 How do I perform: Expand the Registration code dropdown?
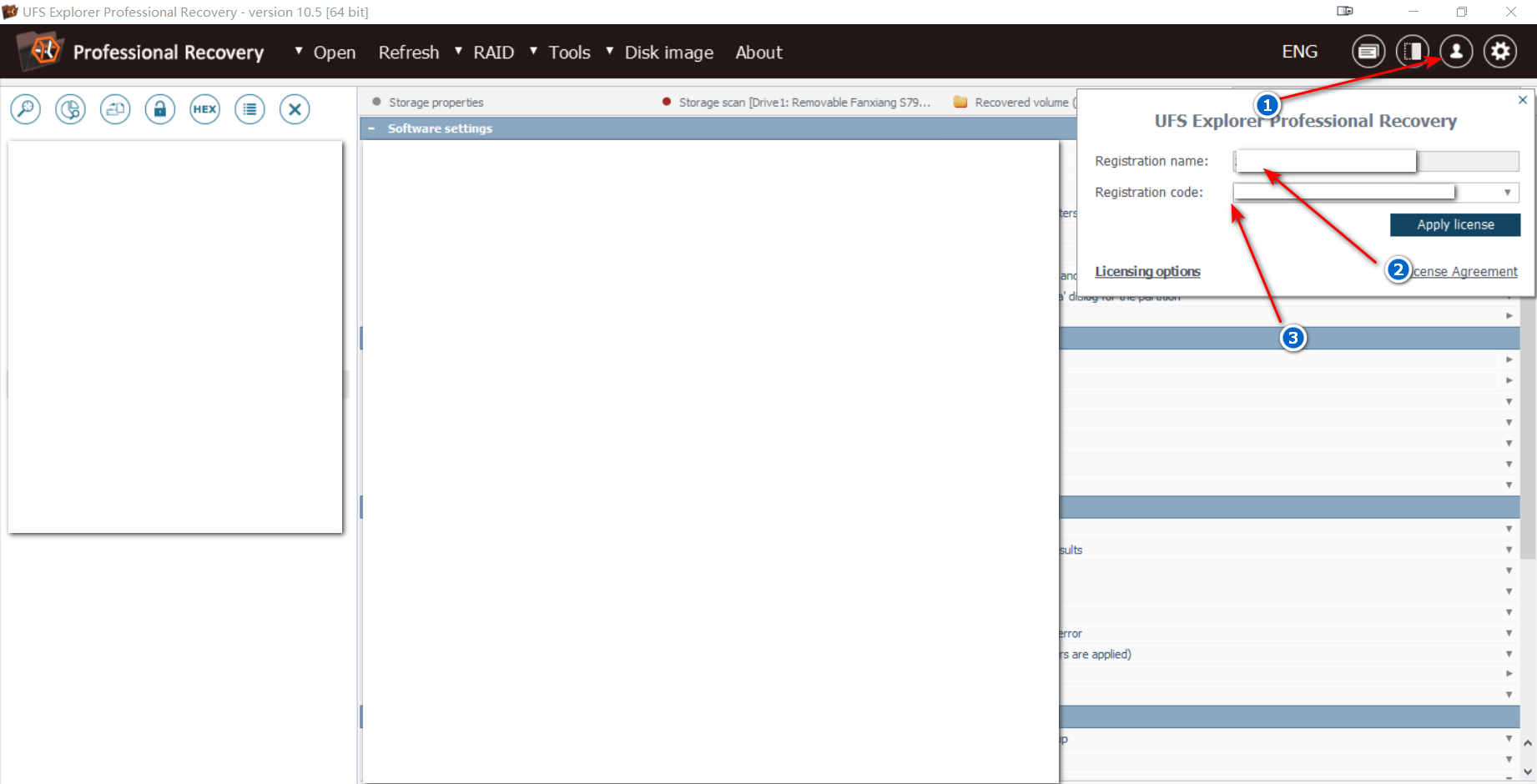[1507, 193]
